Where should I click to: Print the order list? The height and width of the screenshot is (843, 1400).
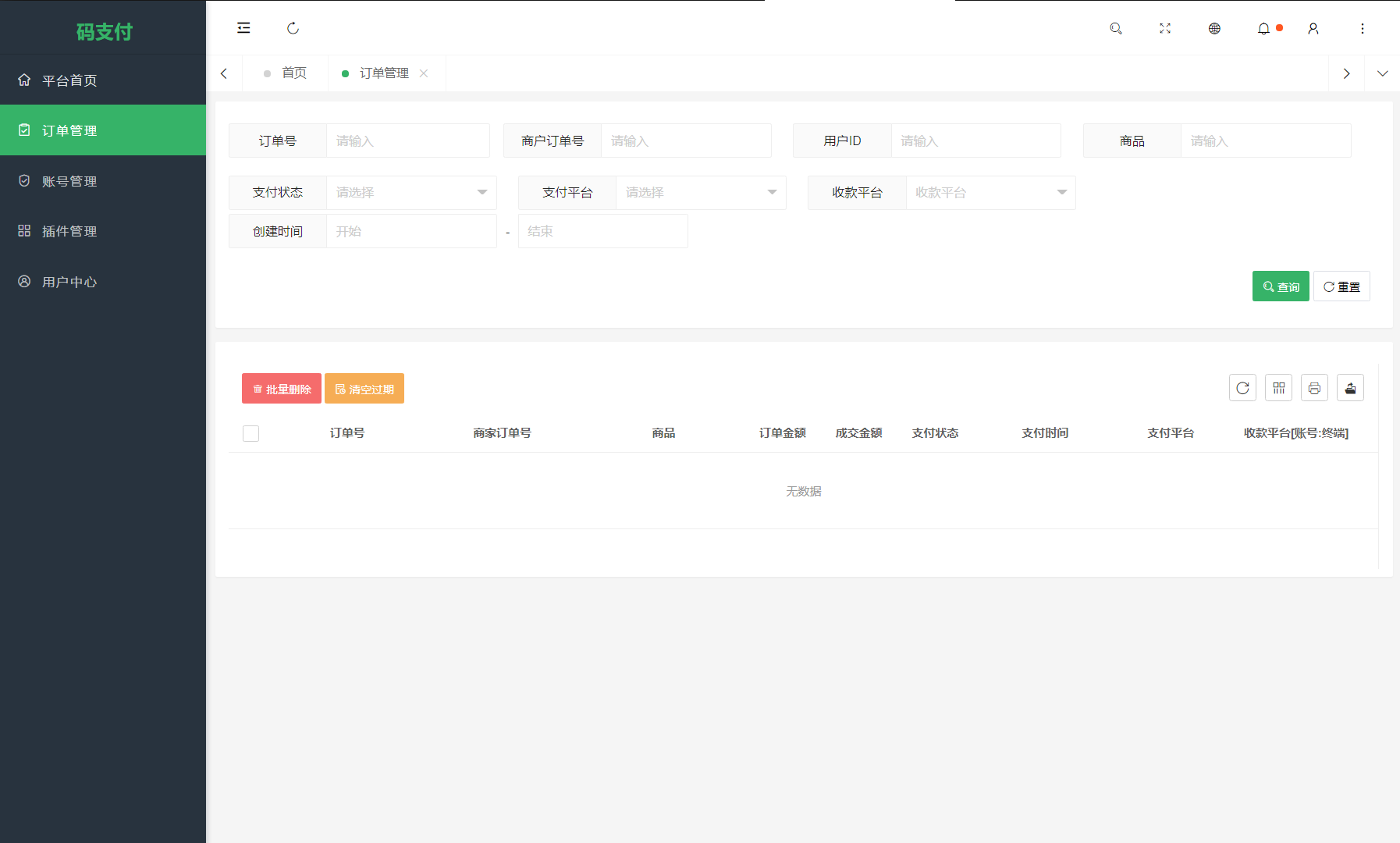pos(1314,388)
